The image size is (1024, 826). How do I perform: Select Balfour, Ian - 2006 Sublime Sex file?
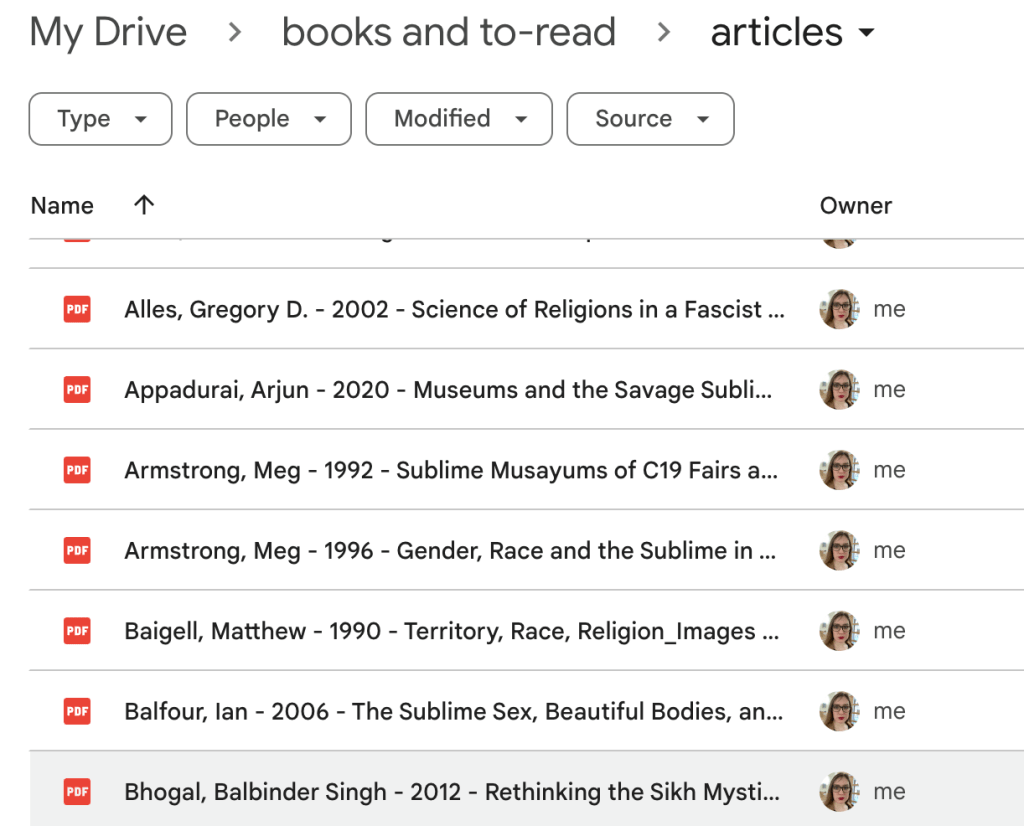[453, 711]
